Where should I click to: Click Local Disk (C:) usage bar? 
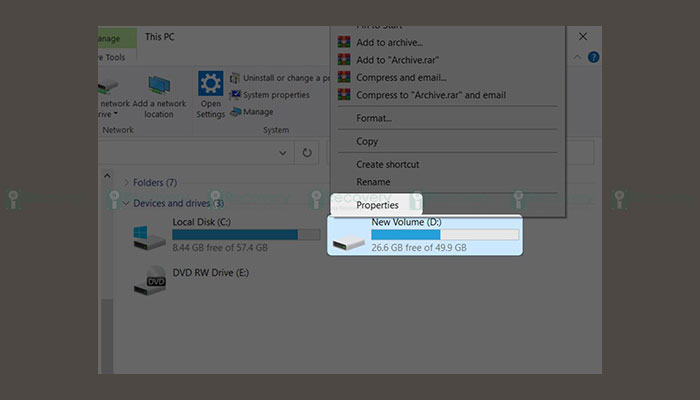(246, 235)
